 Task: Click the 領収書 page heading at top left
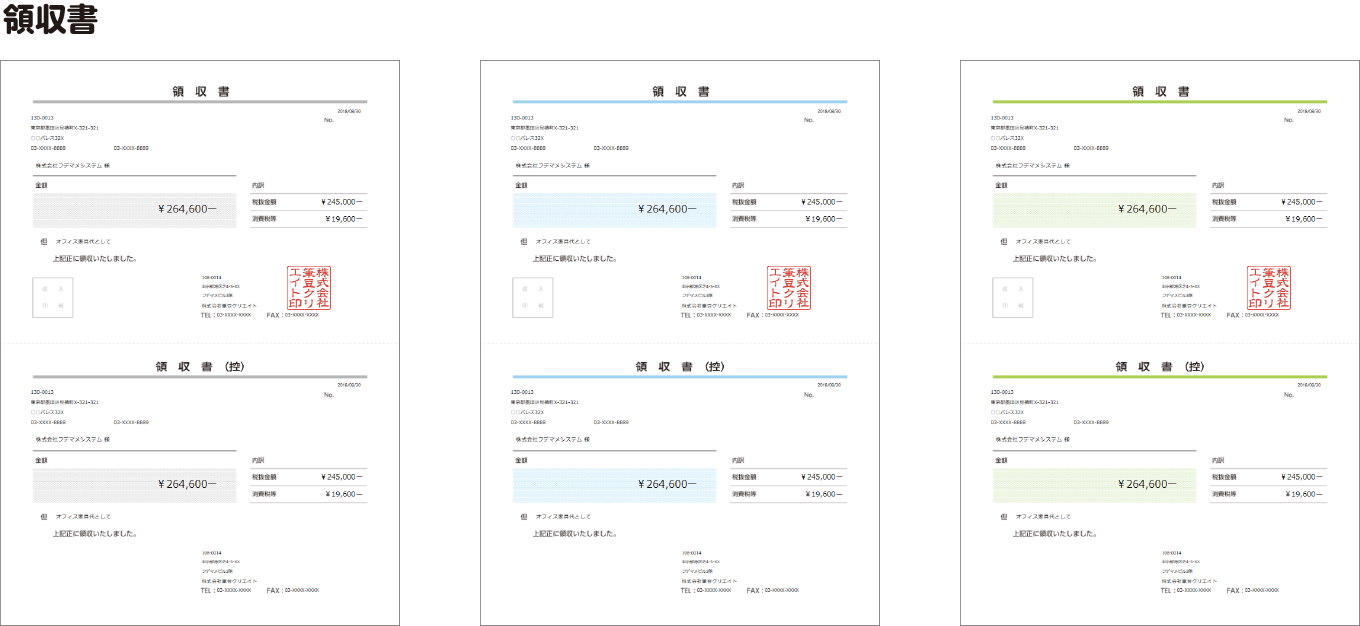[x=50, y=20]
